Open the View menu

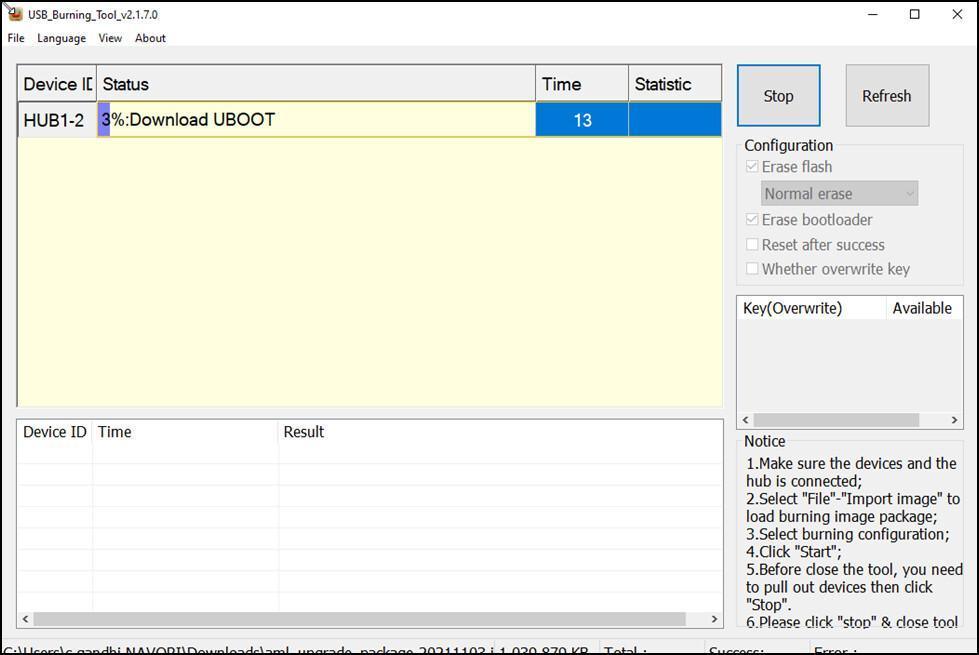(x=110, y=38)
